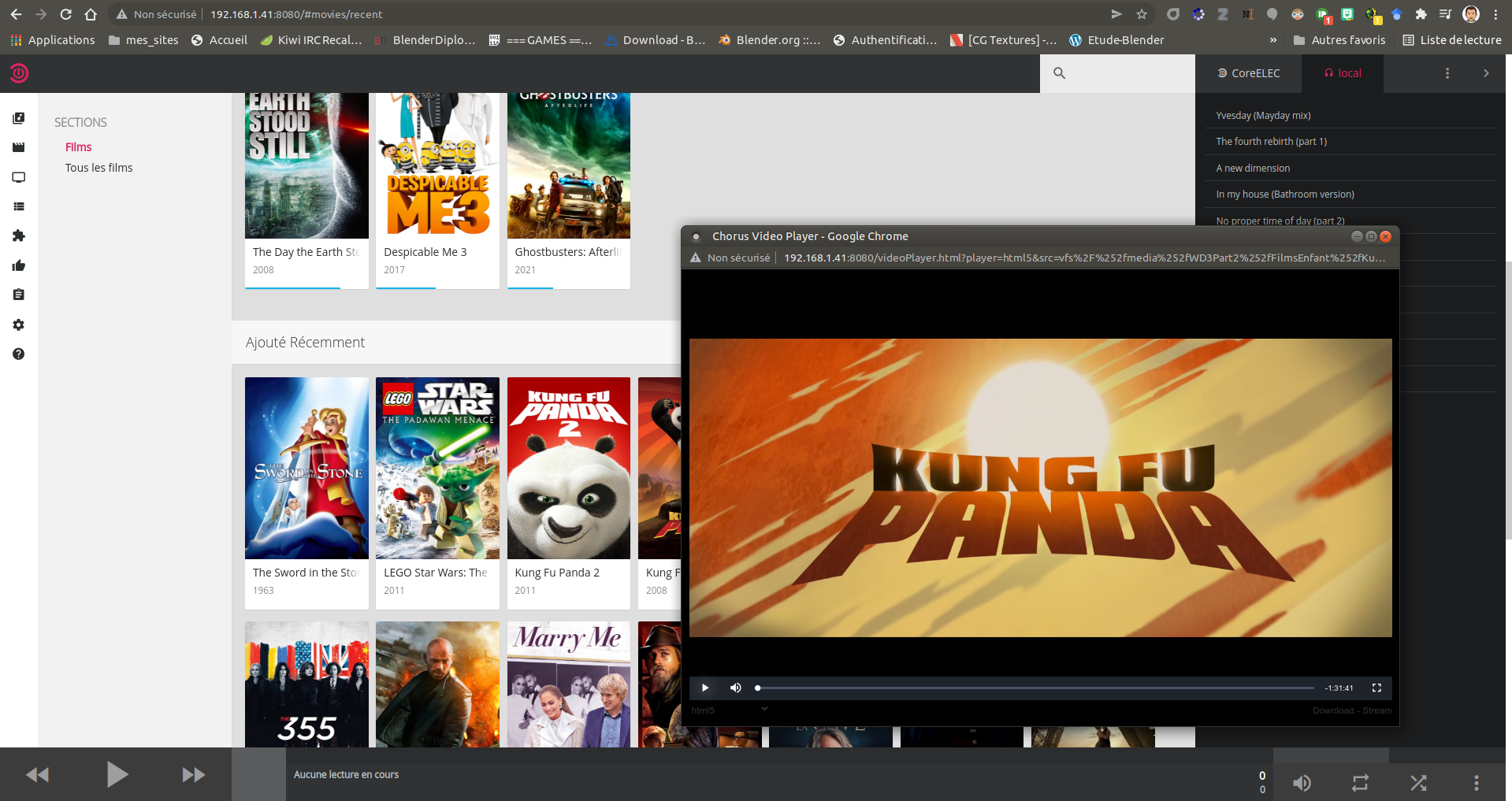The image size is (1512, 801).
Task: Click Kung Fu Panda 2 title text
Action: [x=557, y=573]
